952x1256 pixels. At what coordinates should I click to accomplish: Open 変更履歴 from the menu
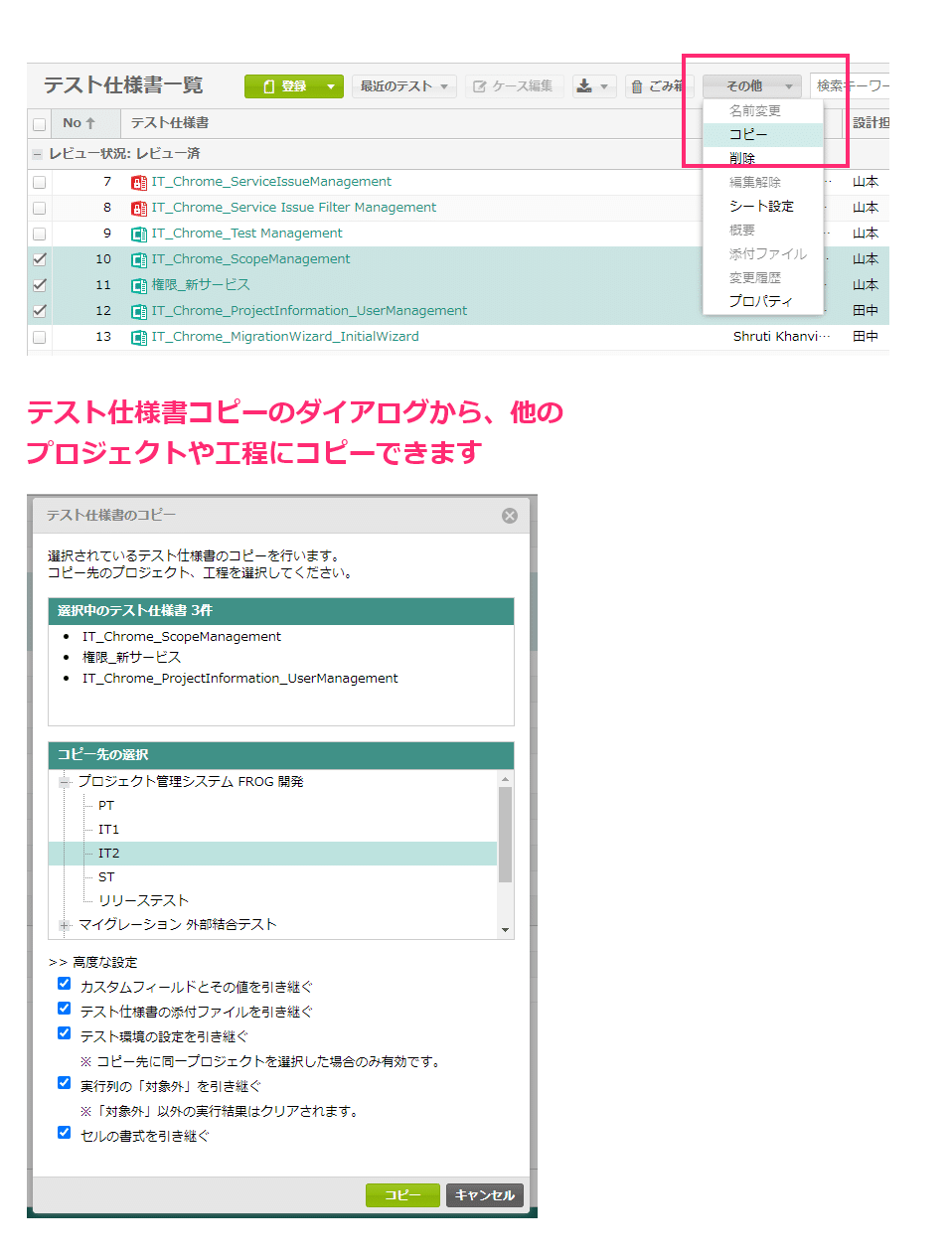click(763, 277)
